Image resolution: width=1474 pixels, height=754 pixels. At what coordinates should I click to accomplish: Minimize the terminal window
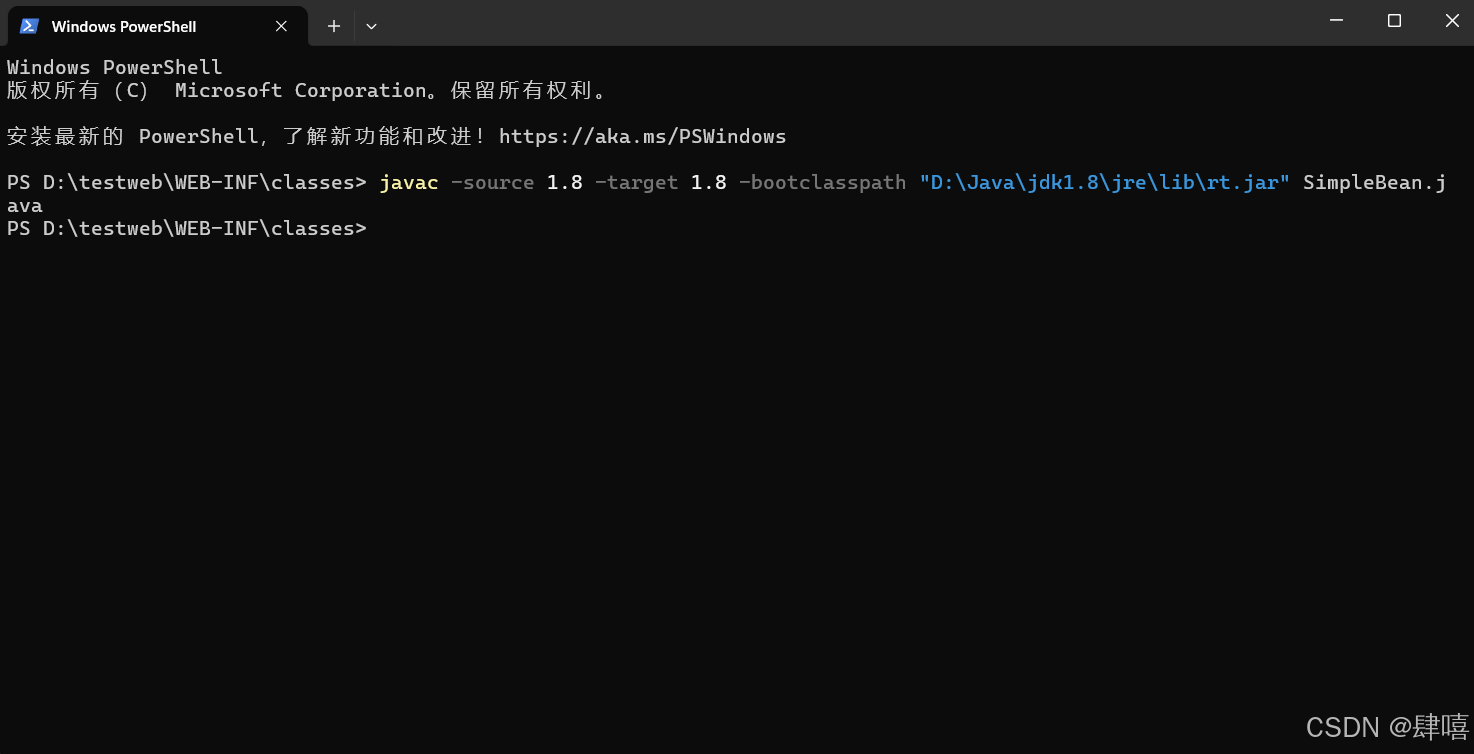tap(1336, 20)
